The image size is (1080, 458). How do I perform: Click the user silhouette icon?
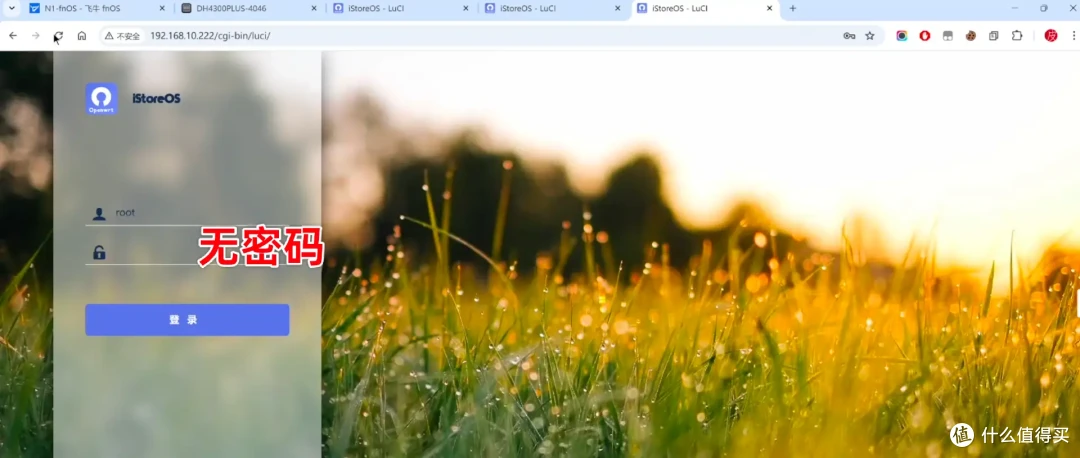click(99, 214)
